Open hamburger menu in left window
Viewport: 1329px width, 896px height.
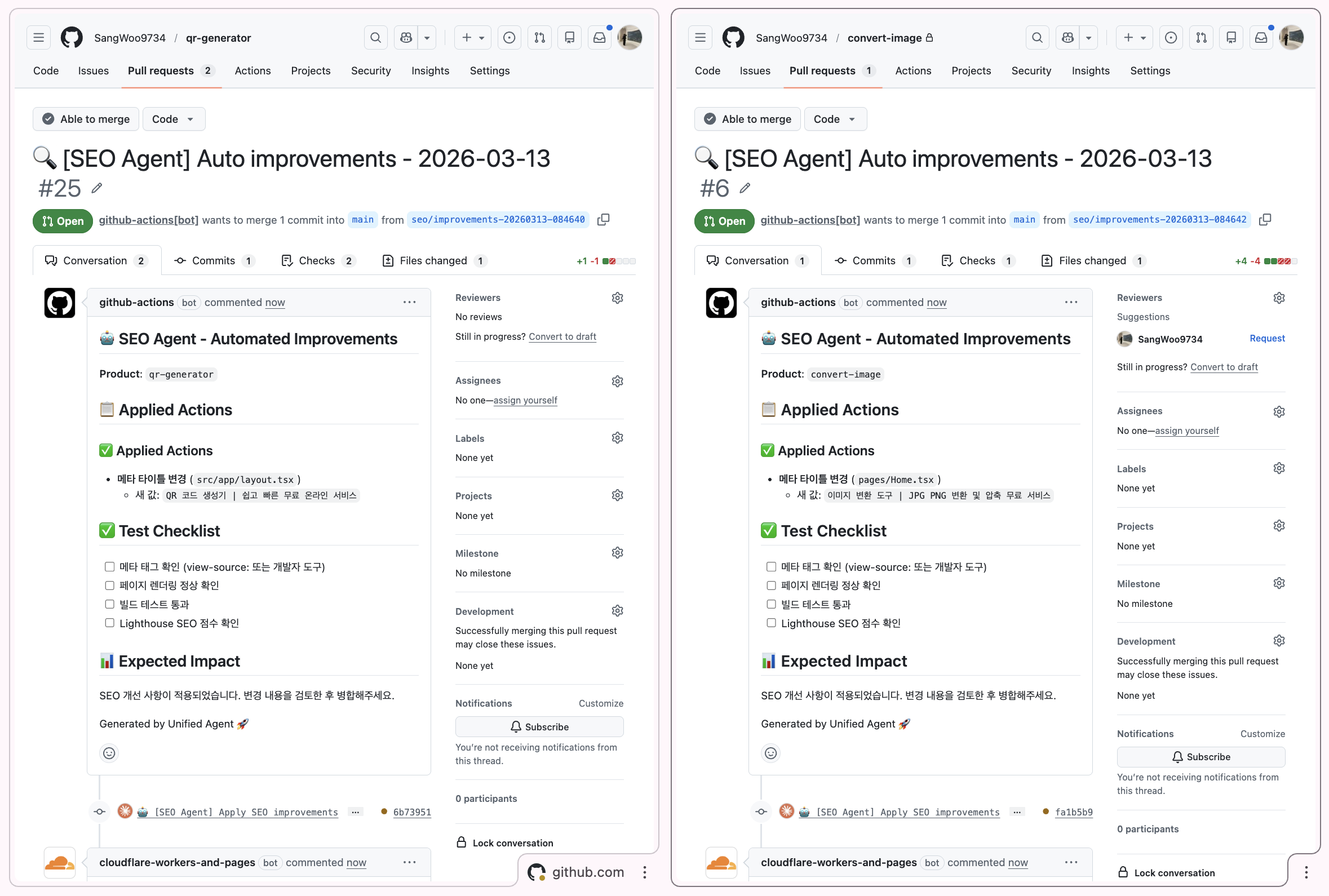click(38, 38)
